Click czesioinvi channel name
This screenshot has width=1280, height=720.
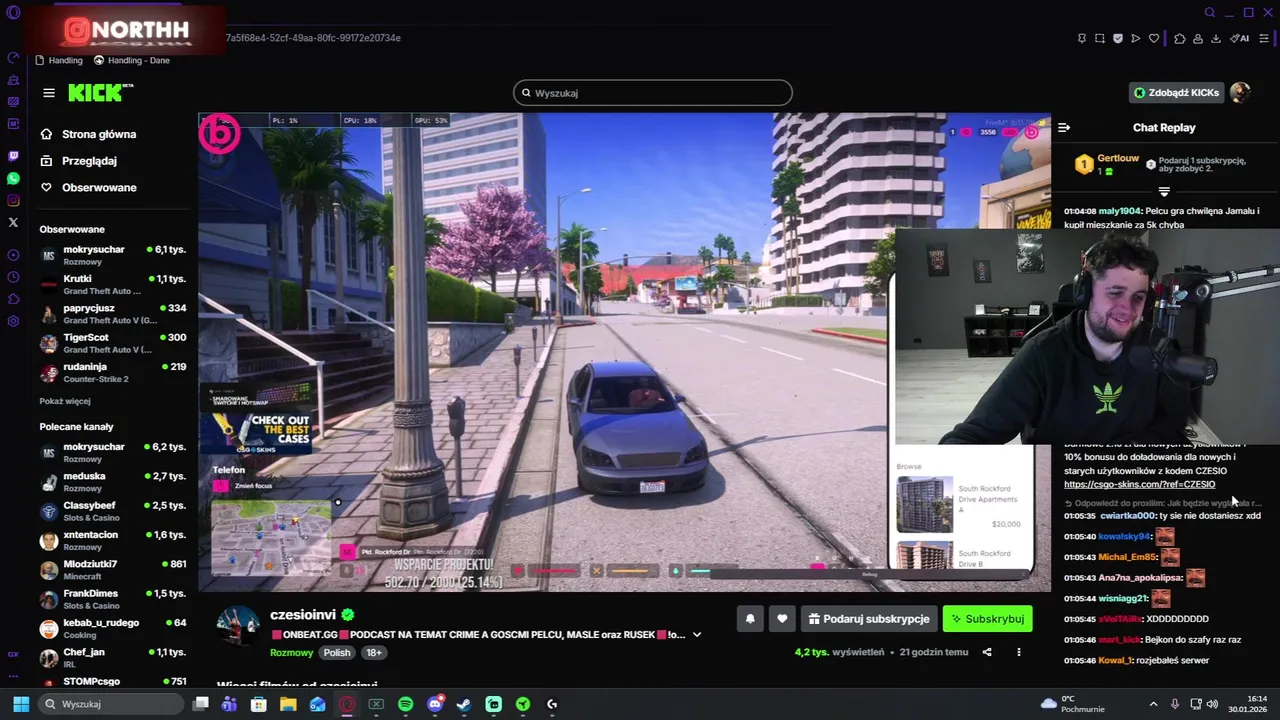pyautogui.click(x=303, y=615)
